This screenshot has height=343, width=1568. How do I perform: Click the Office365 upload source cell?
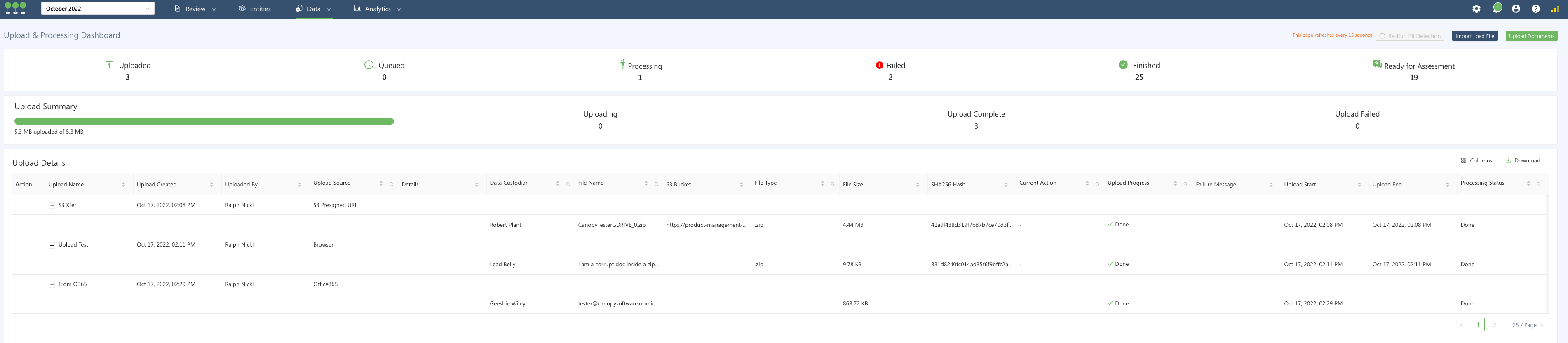tap(325, 284)
